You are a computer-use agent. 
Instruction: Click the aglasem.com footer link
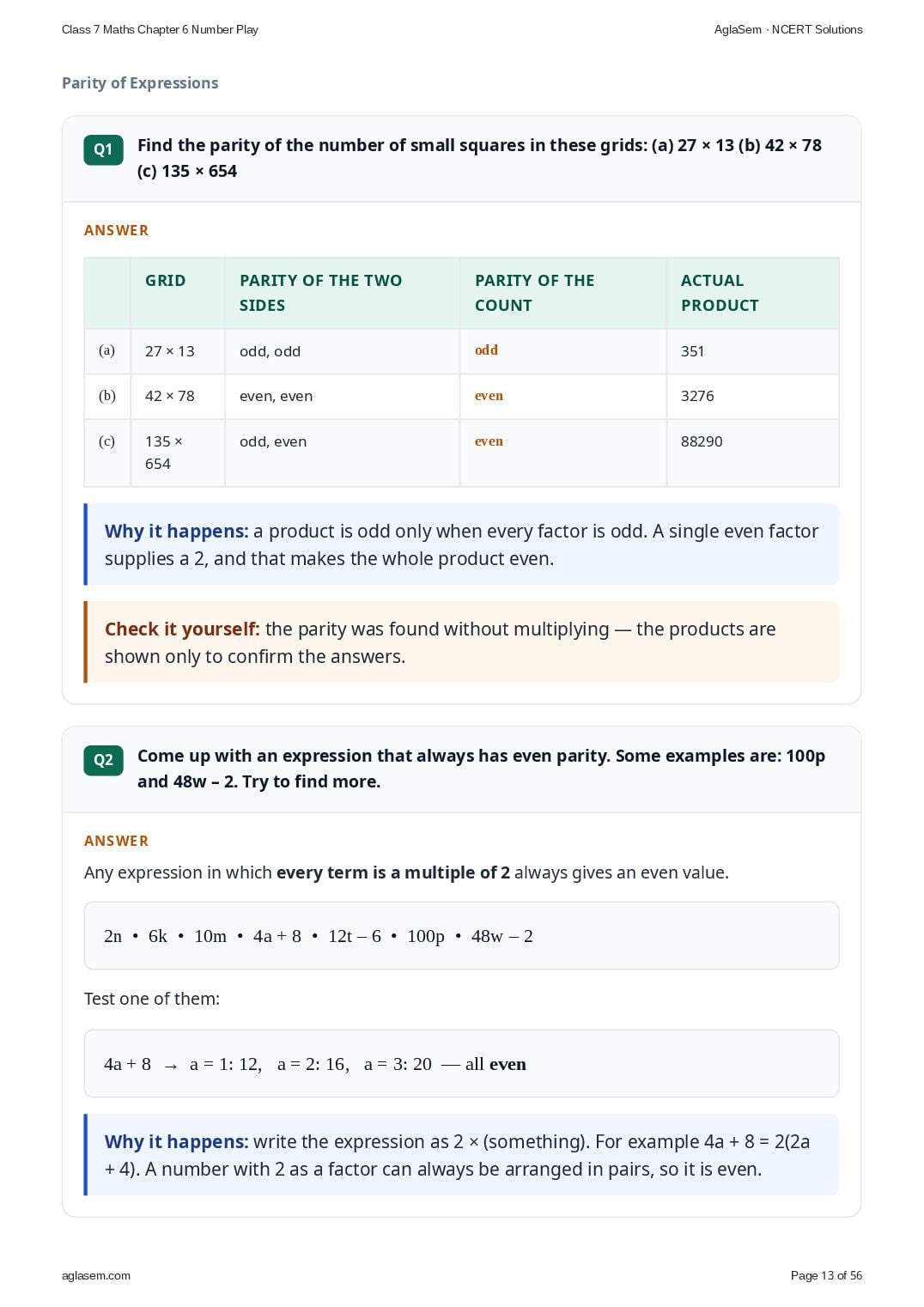[x=96, y=1275]
